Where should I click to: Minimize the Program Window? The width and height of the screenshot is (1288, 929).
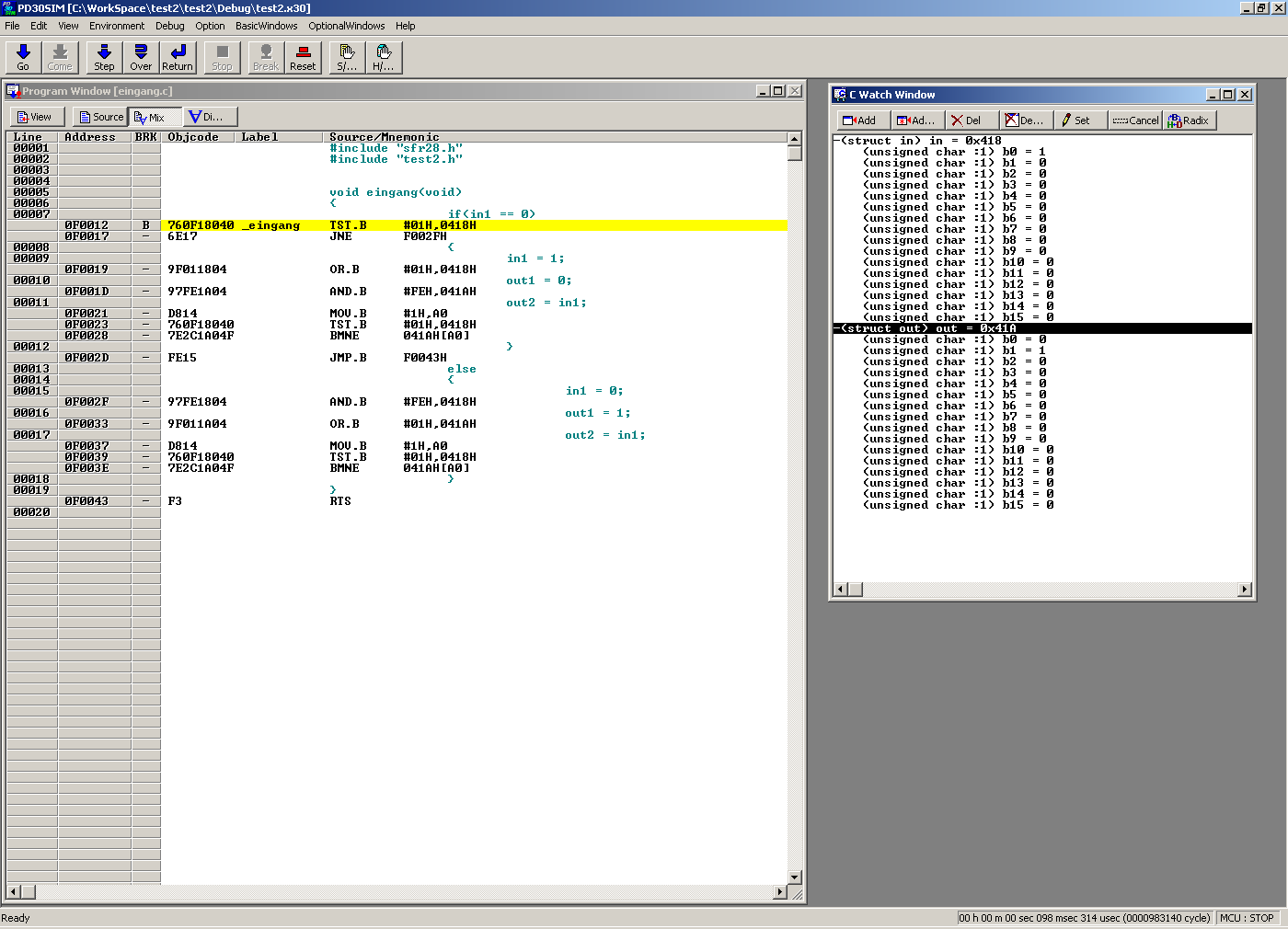[x=763, y=91]
